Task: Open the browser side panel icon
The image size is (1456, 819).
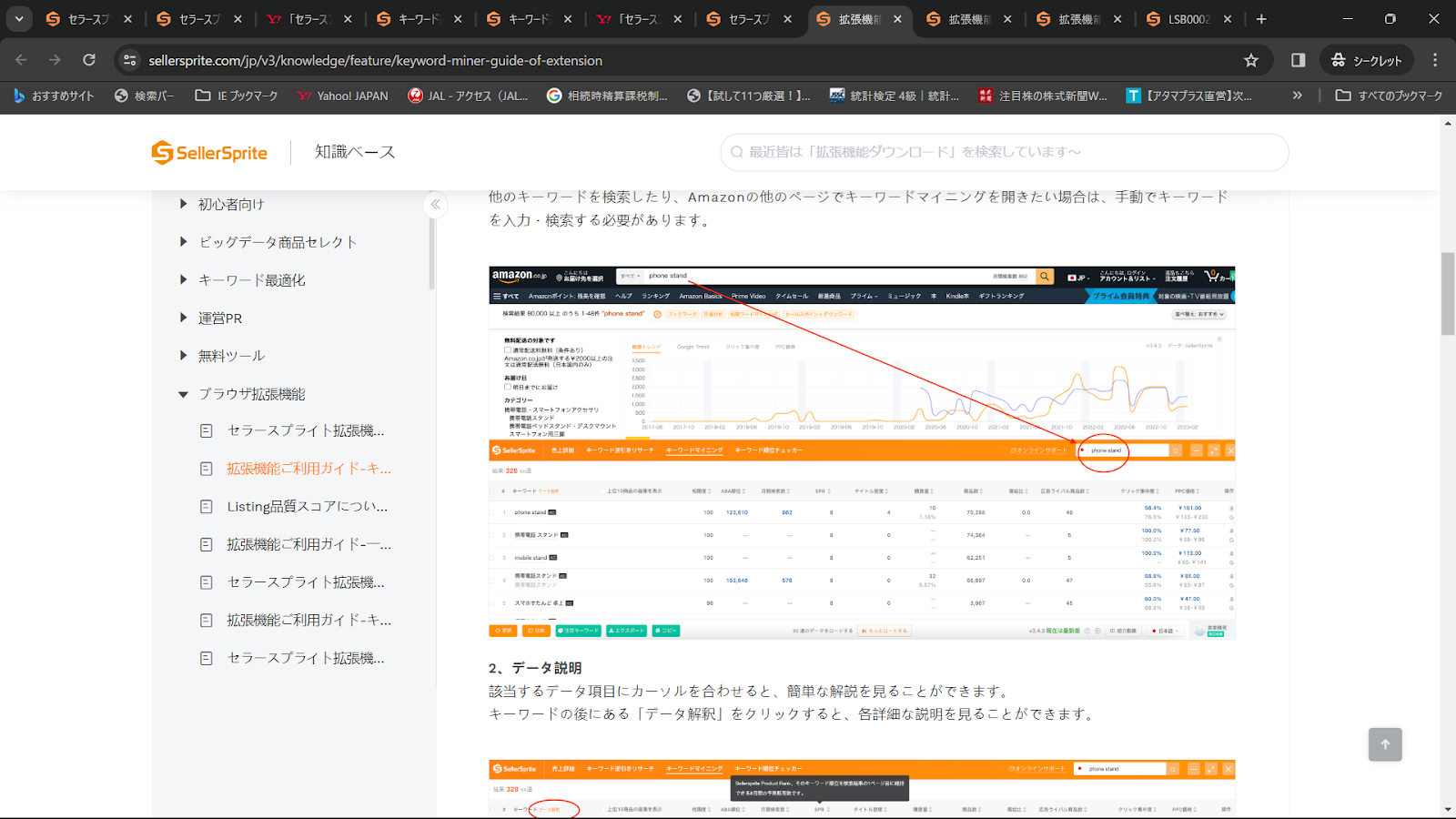Action: (1299, 60)
